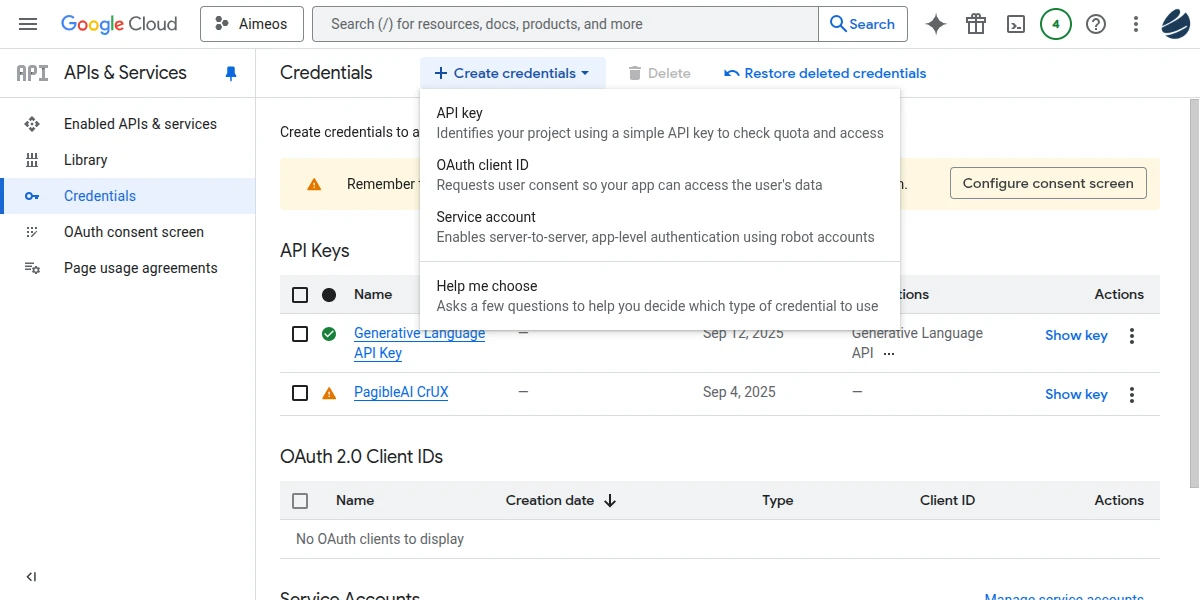Open more actions for PagibleAI CrUX key
Screen dimensions: 1200x600
coord(1132,394)
